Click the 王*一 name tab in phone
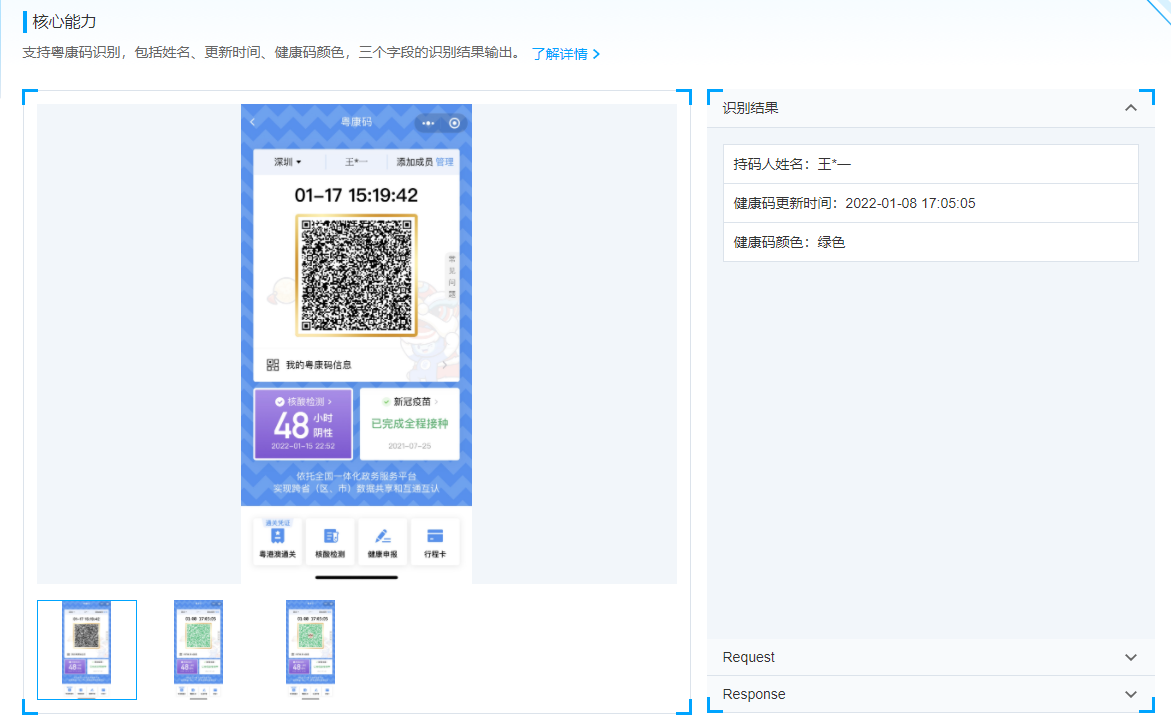 point(356,162)
